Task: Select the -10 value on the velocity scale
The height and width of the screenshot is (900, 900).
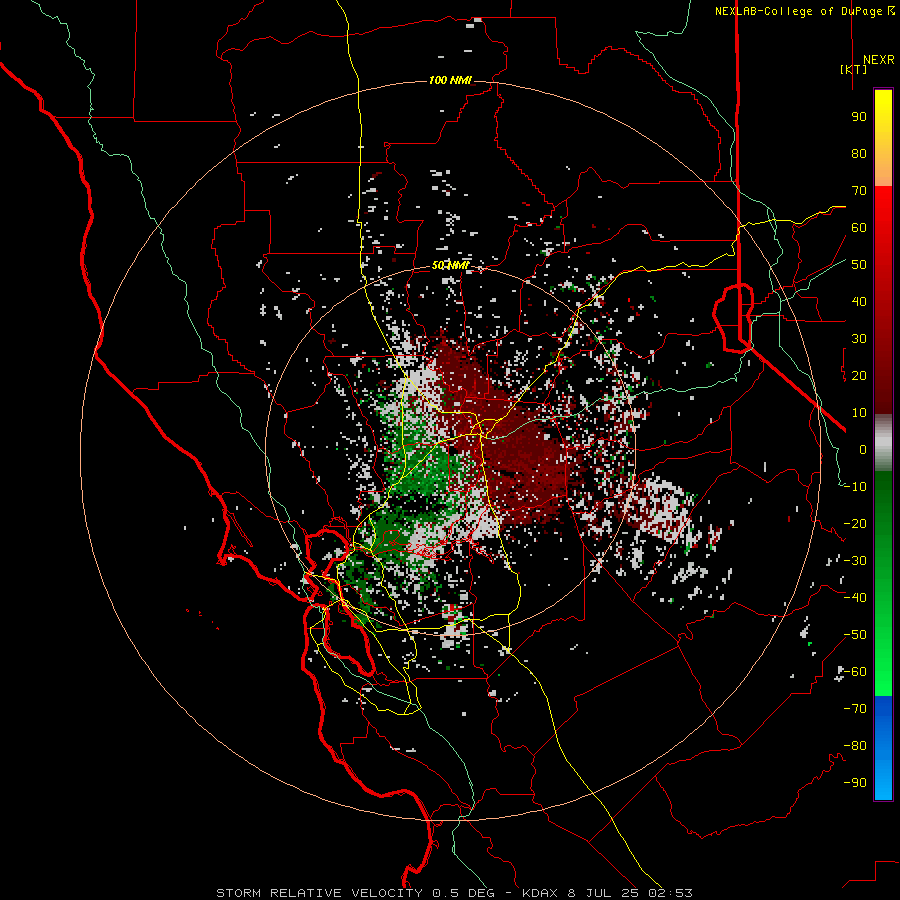Action: (855, 487)
